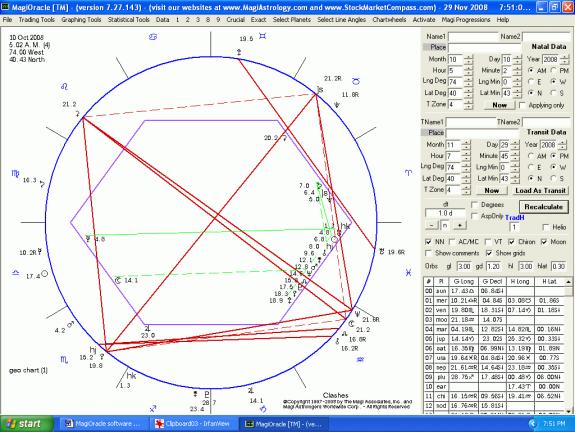Open the Magi Progressions menu
Image resolution: width=575 pixels, height=432 pixels.
[466, 19]
